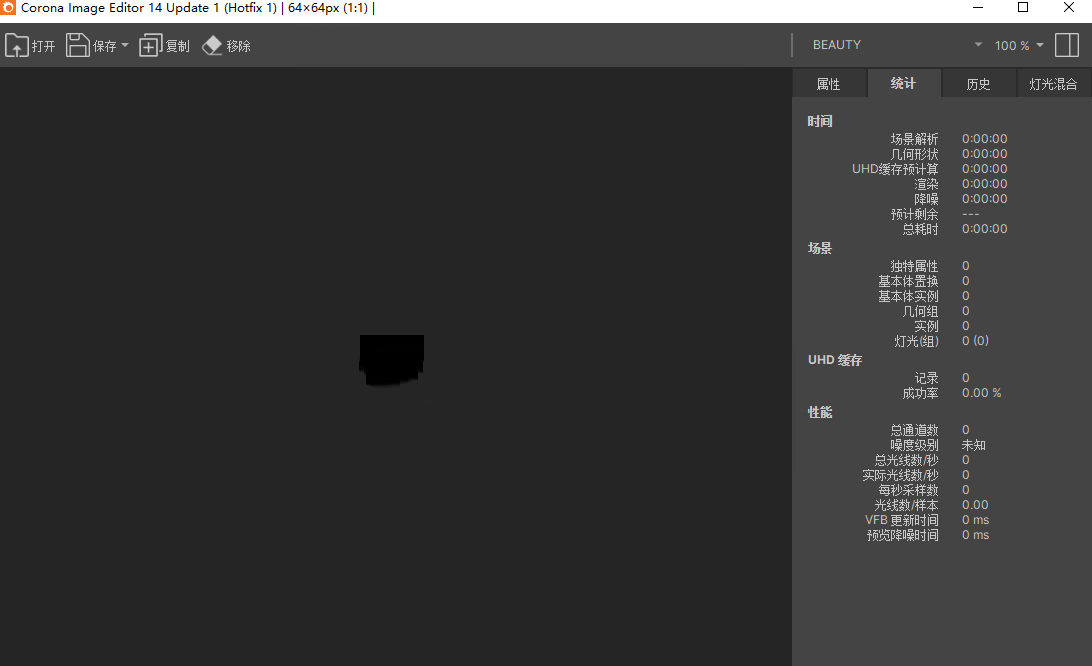Click the 记录 label under UHD 缓存

tap(926, 378)
